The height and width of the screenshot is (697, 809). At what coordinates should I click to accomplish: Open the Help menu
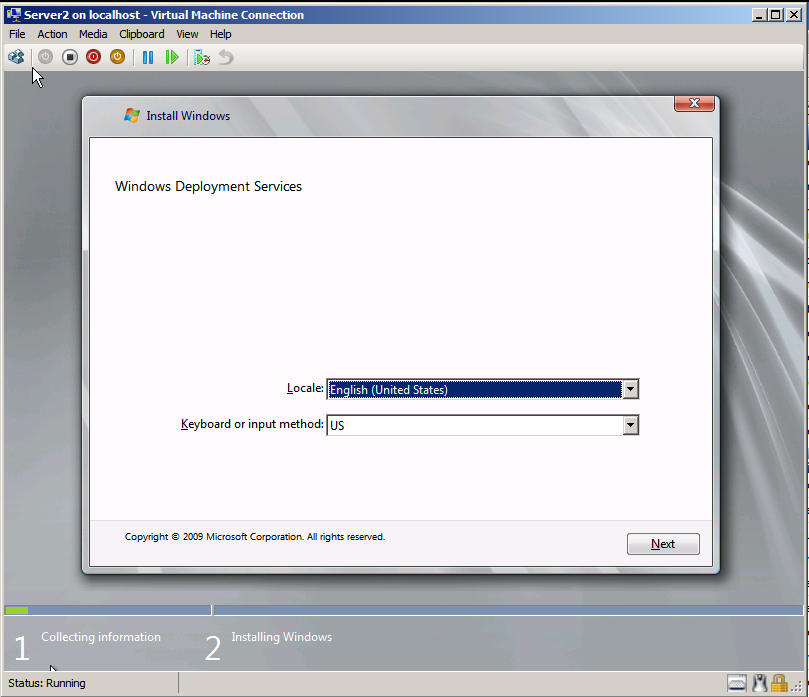[x=220, y=34]
